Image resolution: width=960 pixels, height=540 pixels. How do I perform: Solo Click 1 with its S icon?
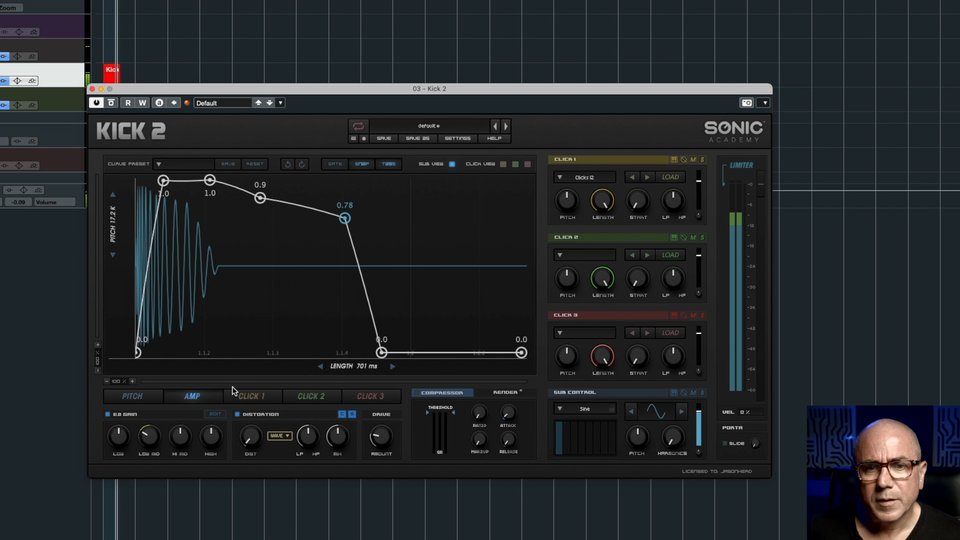(702, 160)
